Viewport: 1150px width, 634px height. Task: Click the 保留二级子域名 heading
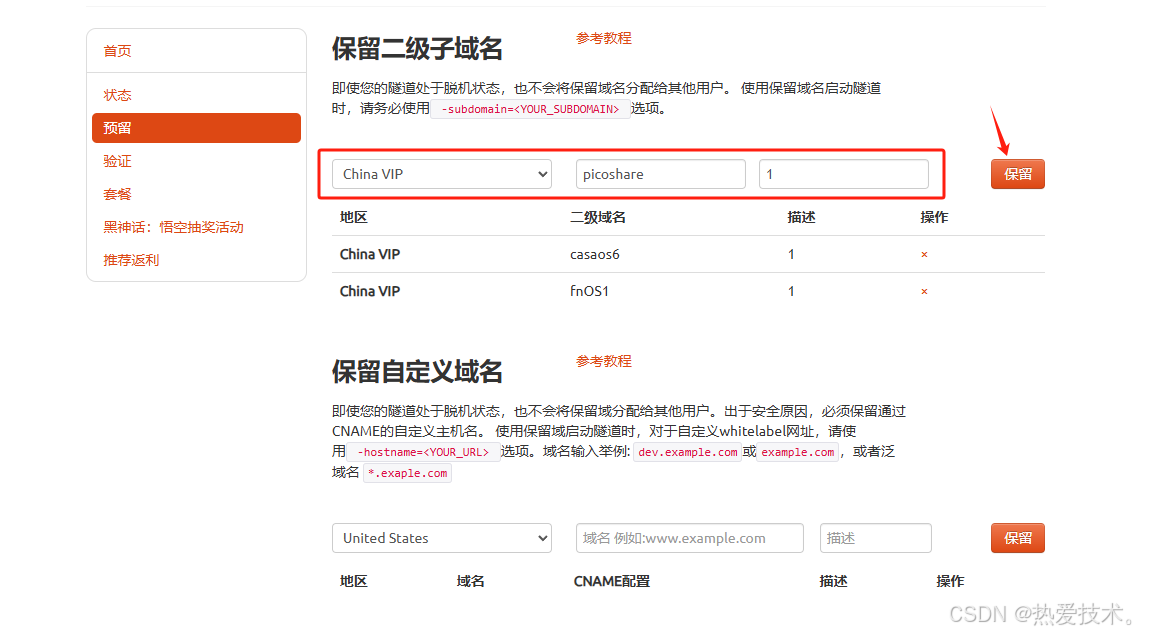pos(417,48)
